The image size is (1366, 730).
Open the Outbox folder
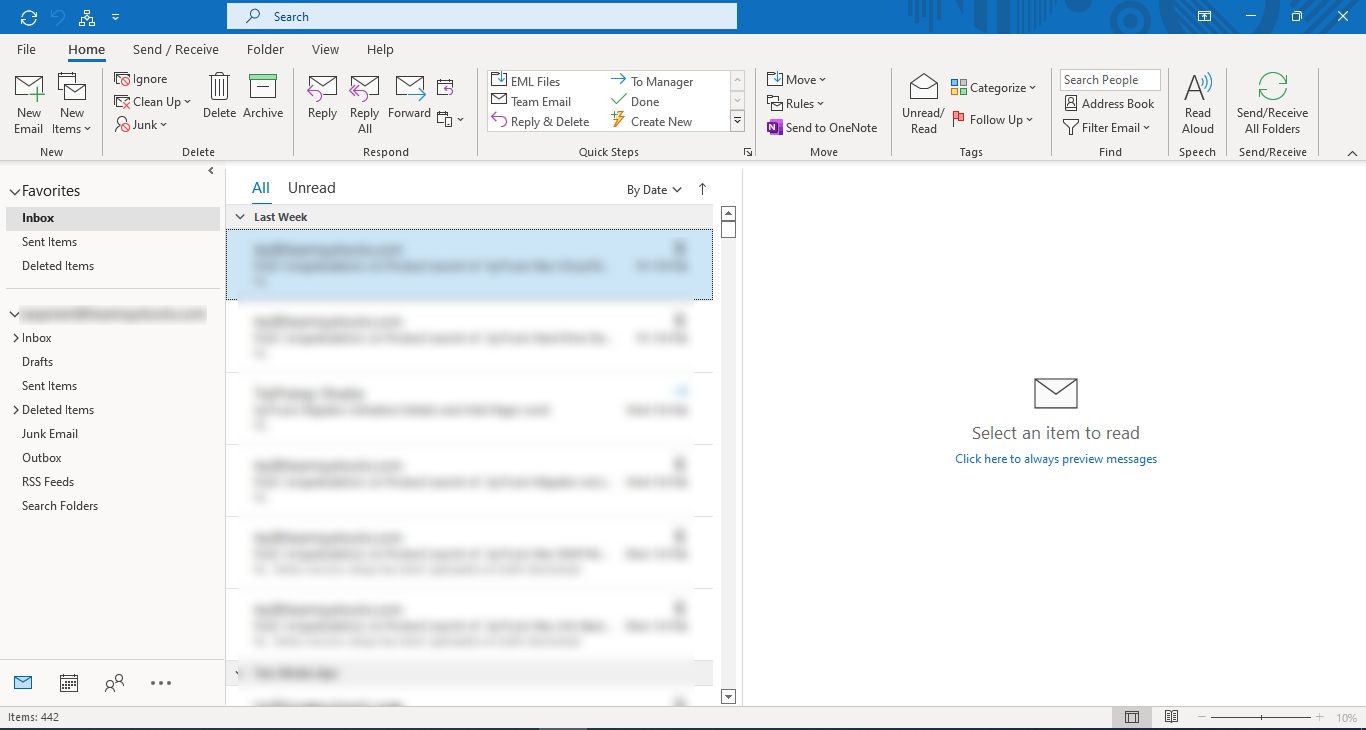coord(42,458)
